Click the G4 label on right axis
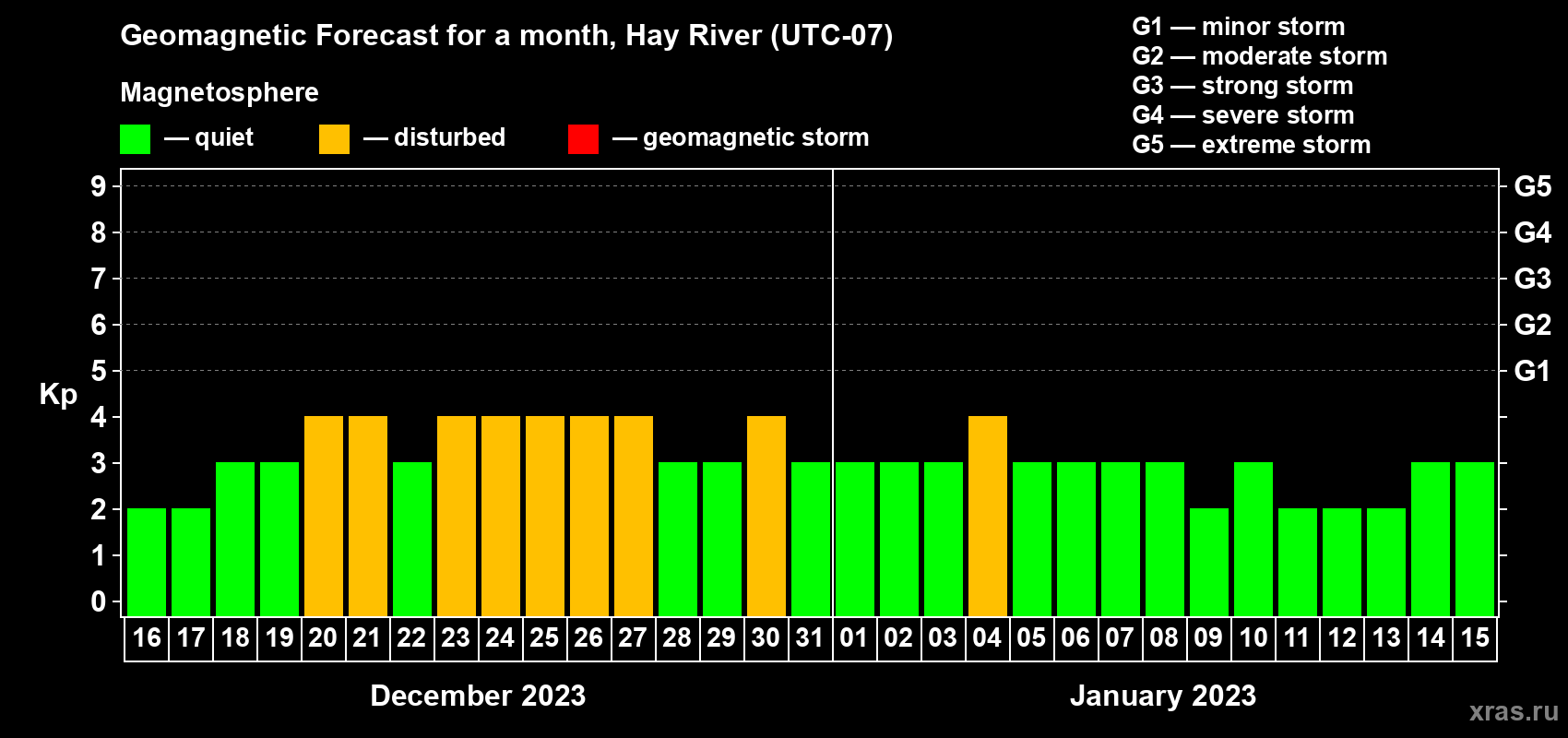This screenshot has height=738, width=1568. coord(1533,232)
